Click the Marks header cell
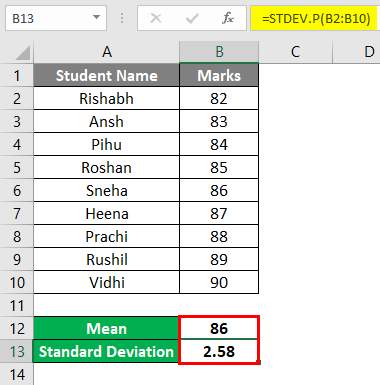 pyautogui.click(x=219, y=76)
